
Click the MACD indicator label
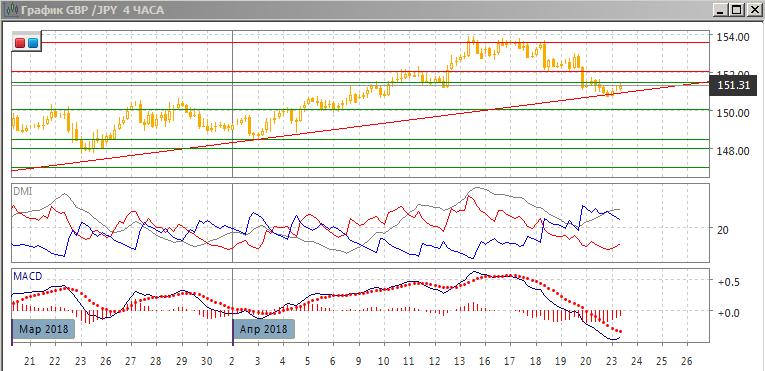tap(28, 276)
